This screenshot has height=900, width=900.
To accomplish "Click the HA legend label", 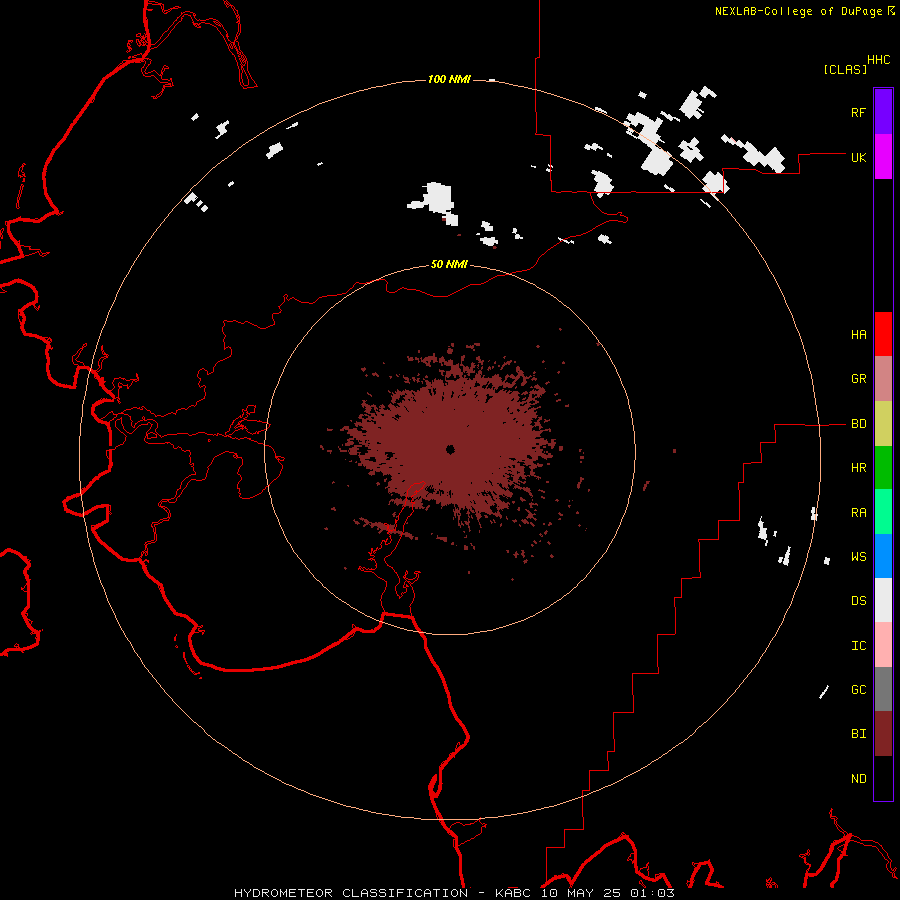I will click(x=858, y=335).
